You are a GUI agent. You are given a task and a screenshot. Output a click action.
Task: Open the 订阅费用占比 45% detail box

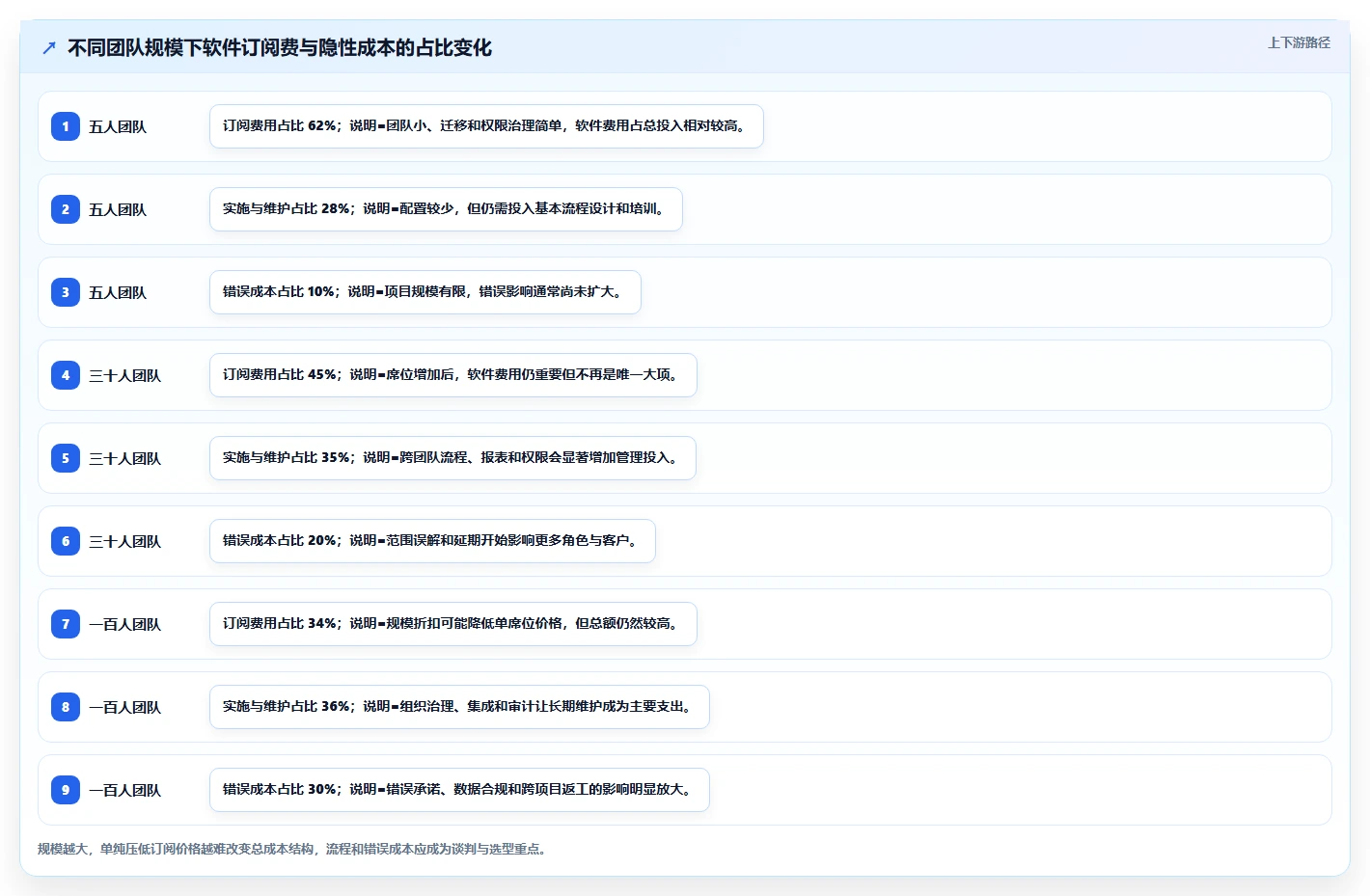pos(453,375)
